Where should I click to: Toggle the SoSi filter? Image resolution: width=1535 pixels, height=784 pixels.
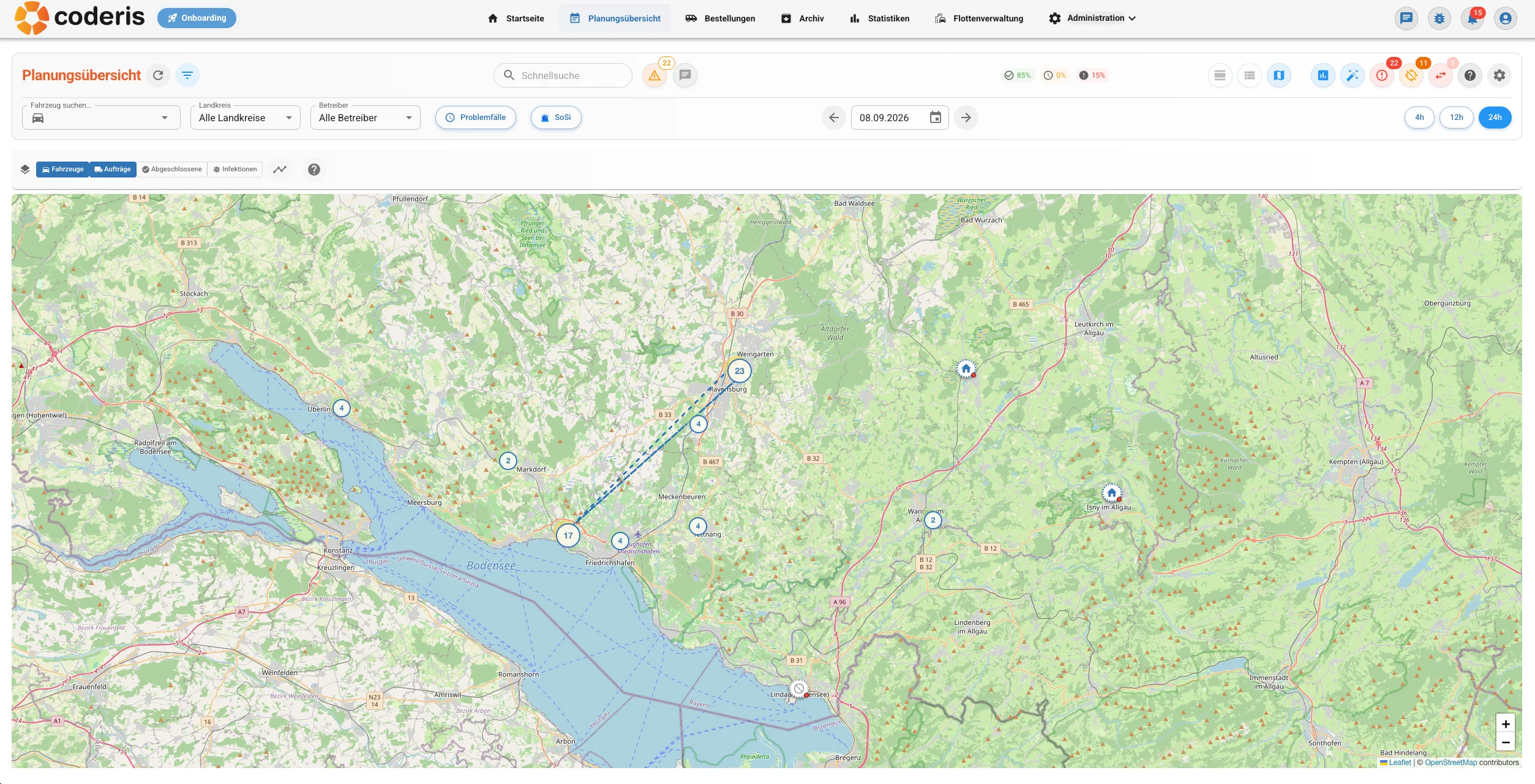pos(556,118)
